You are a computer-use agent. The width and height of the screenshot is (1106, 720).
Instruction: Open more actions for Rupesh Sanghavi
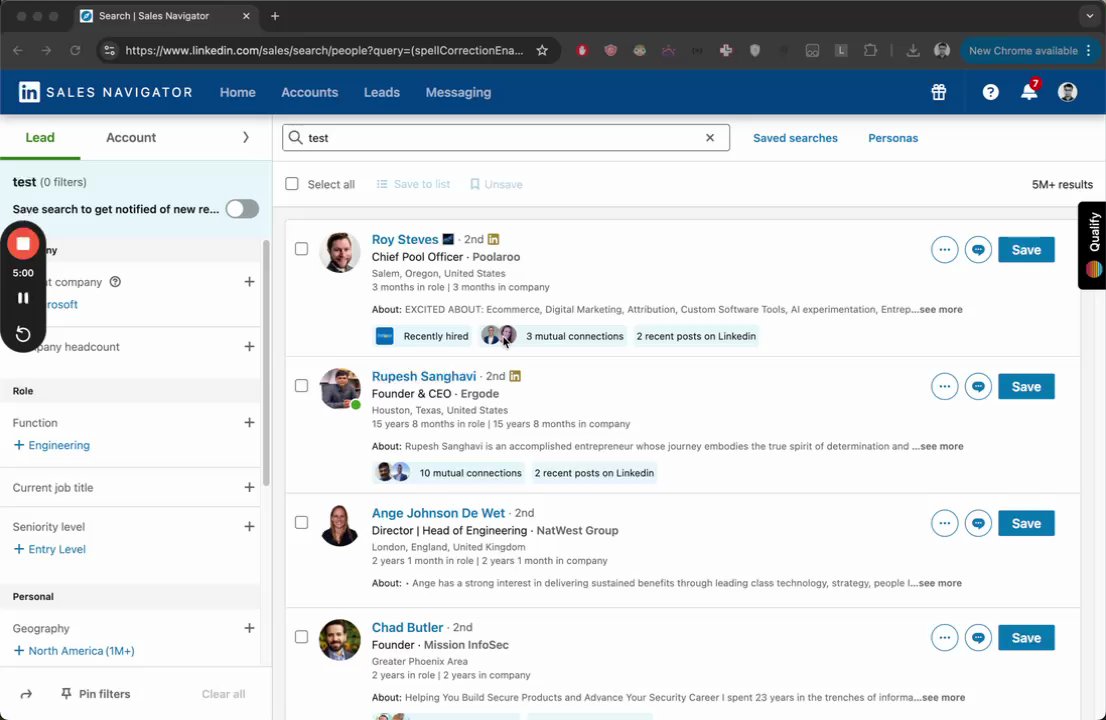(x=944, y=386)
